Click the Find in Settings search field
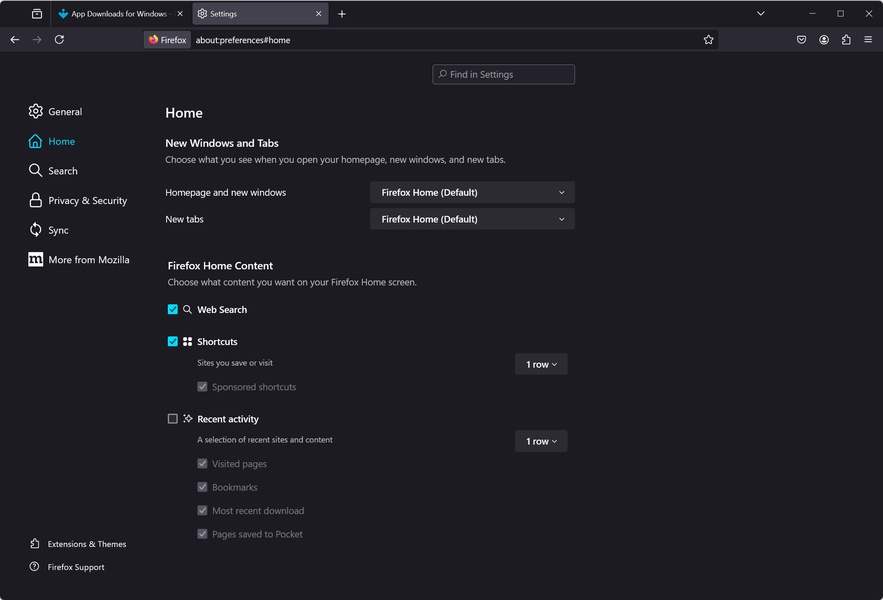Image resolution: width=883 pixels, height=600 pixels. tap(504, 74)
